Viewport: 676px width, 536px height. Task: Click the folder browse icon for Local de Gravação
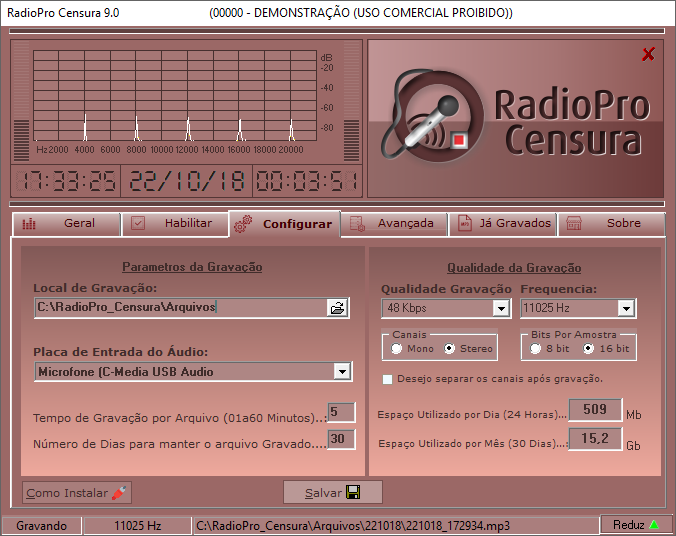337,308
